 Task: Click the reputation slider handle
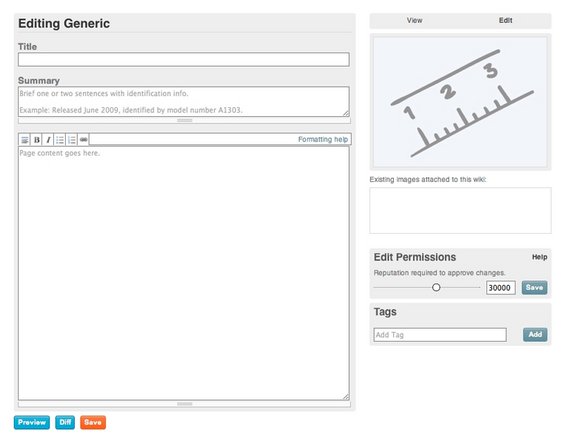[436, 287]
